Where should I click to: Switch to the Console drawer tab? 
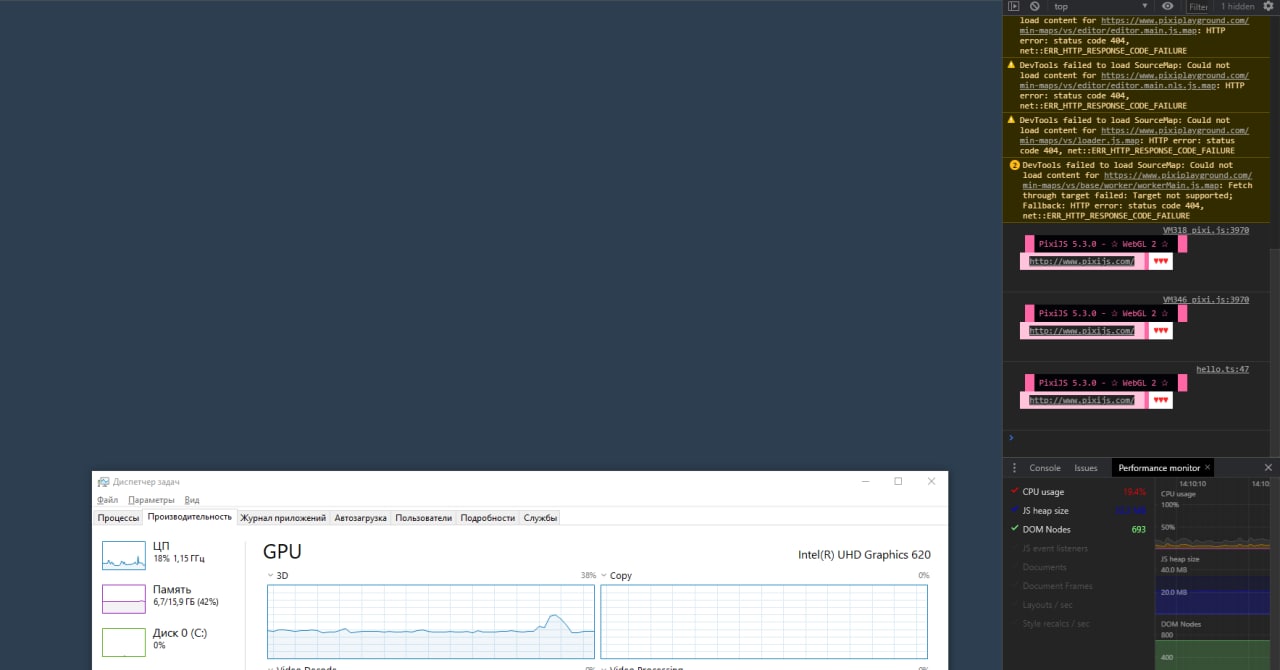[1045, 468]
